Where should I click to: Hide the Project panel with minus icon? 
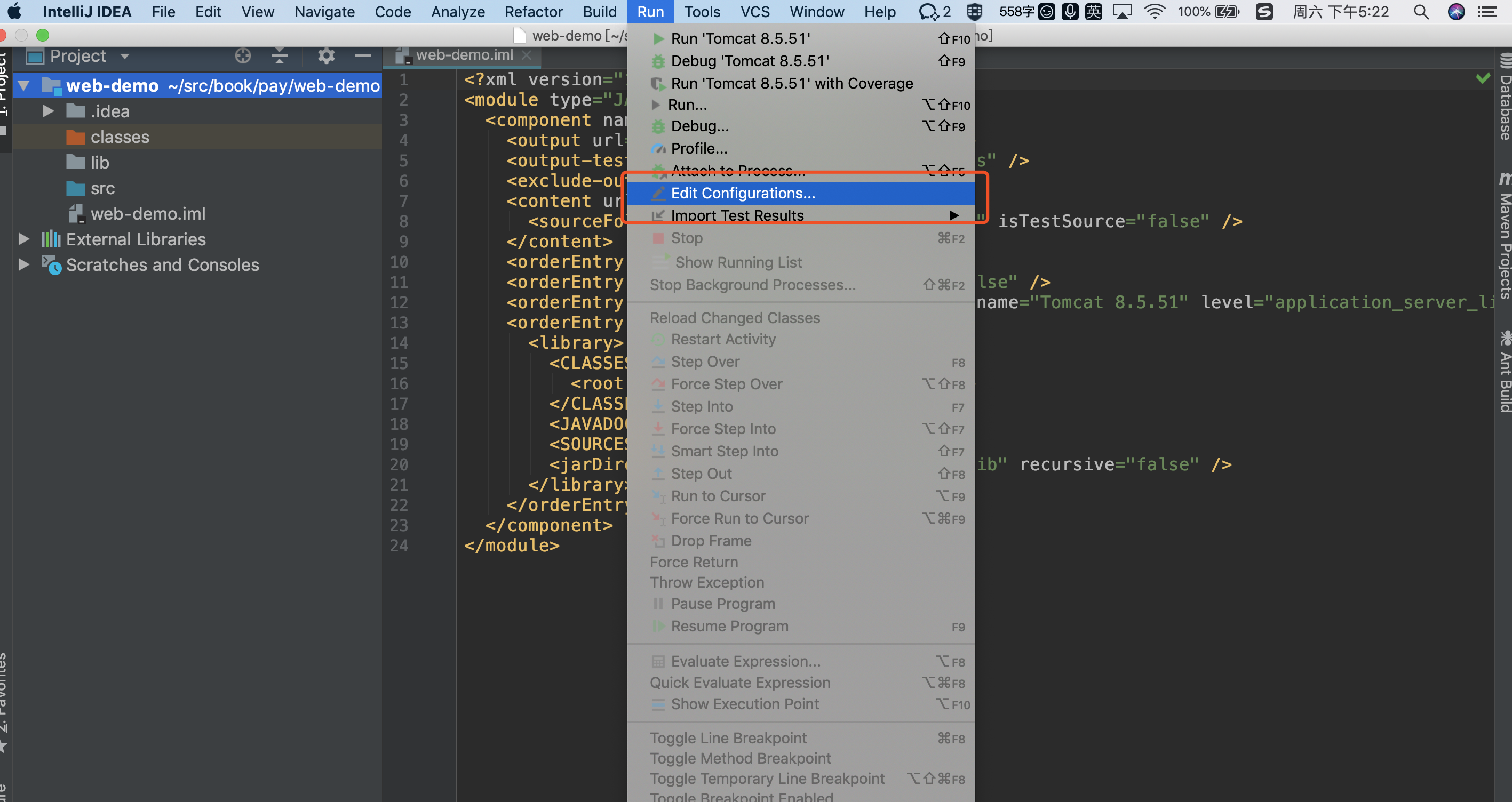(362, 56)
